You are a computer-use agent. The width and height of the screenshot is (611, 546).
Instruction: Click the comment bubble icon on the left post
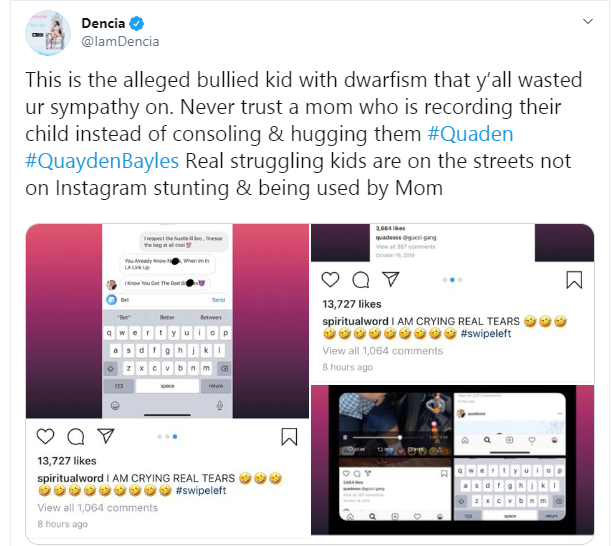pos(75,437)
